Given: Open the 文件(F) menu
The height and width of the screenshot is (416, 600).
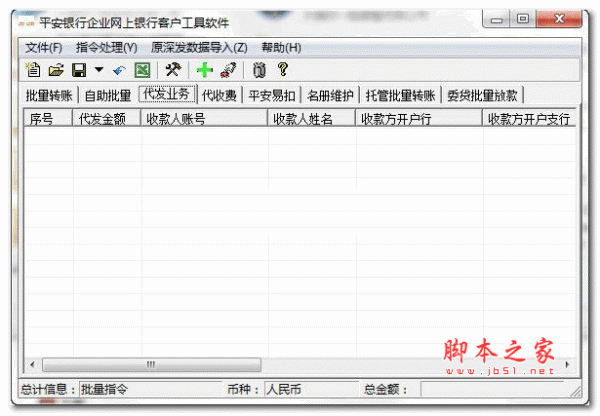Looking at the screenshot, I should 44,48.
